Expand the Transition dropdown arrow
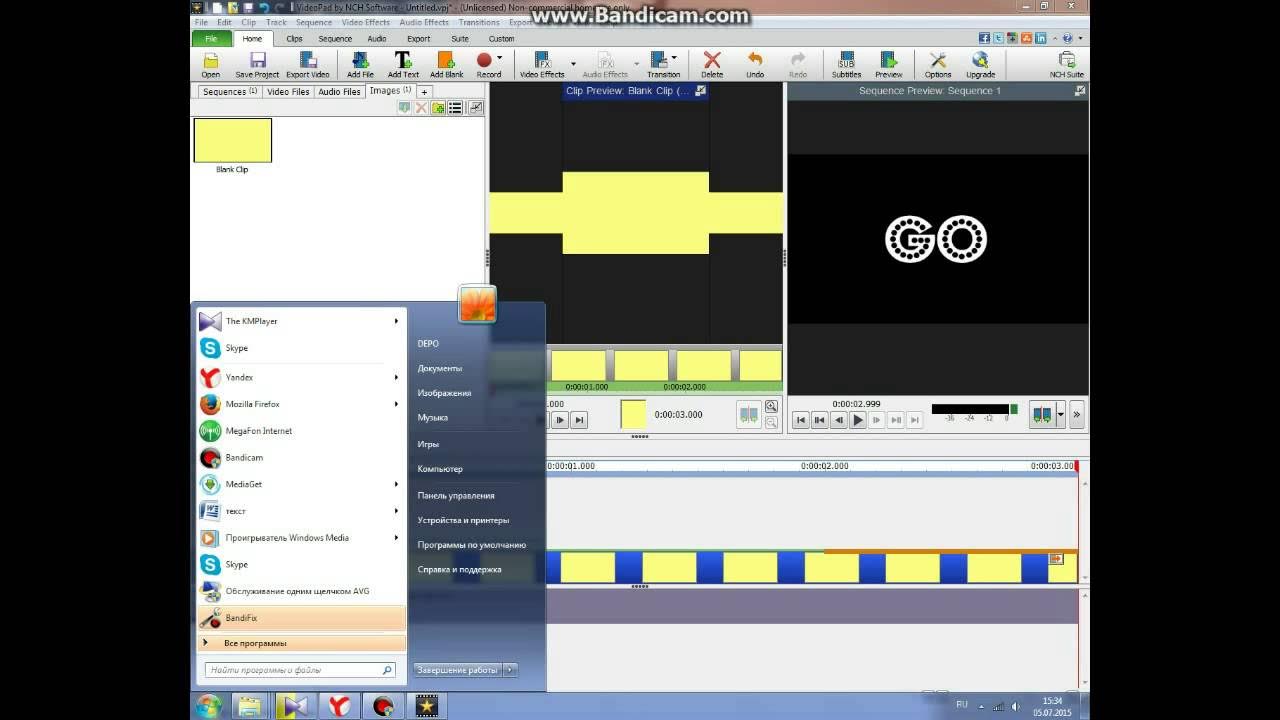 (x=674, y=58)
